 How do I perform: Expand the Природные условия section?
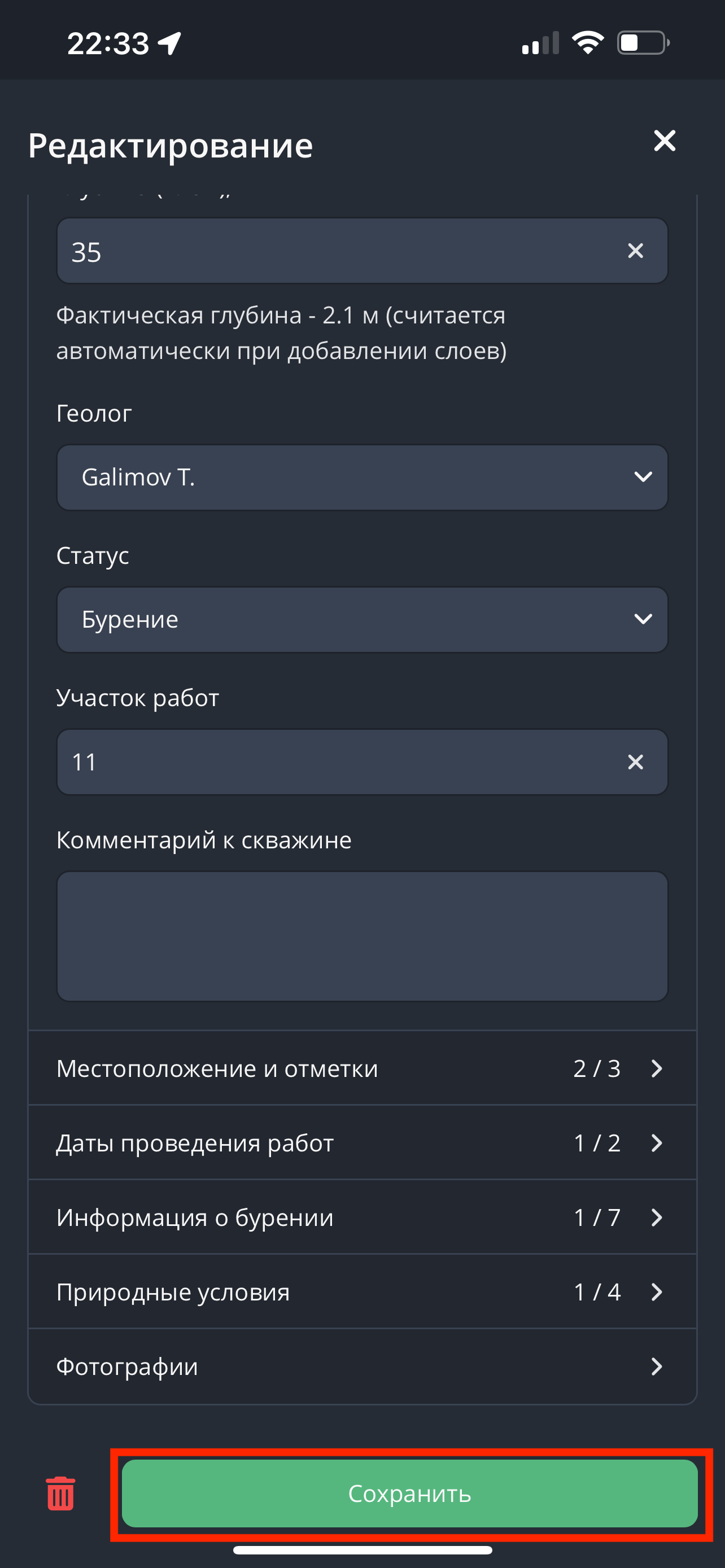pyautogui.click(x=362, y=1291)
